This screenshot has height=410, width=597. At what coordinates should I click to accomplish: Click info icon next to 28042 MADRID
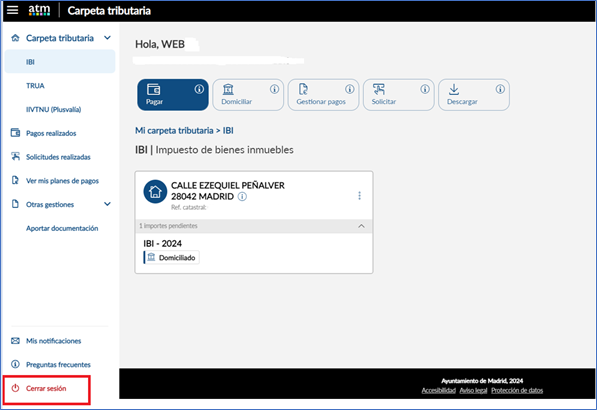tap(242, 196)
